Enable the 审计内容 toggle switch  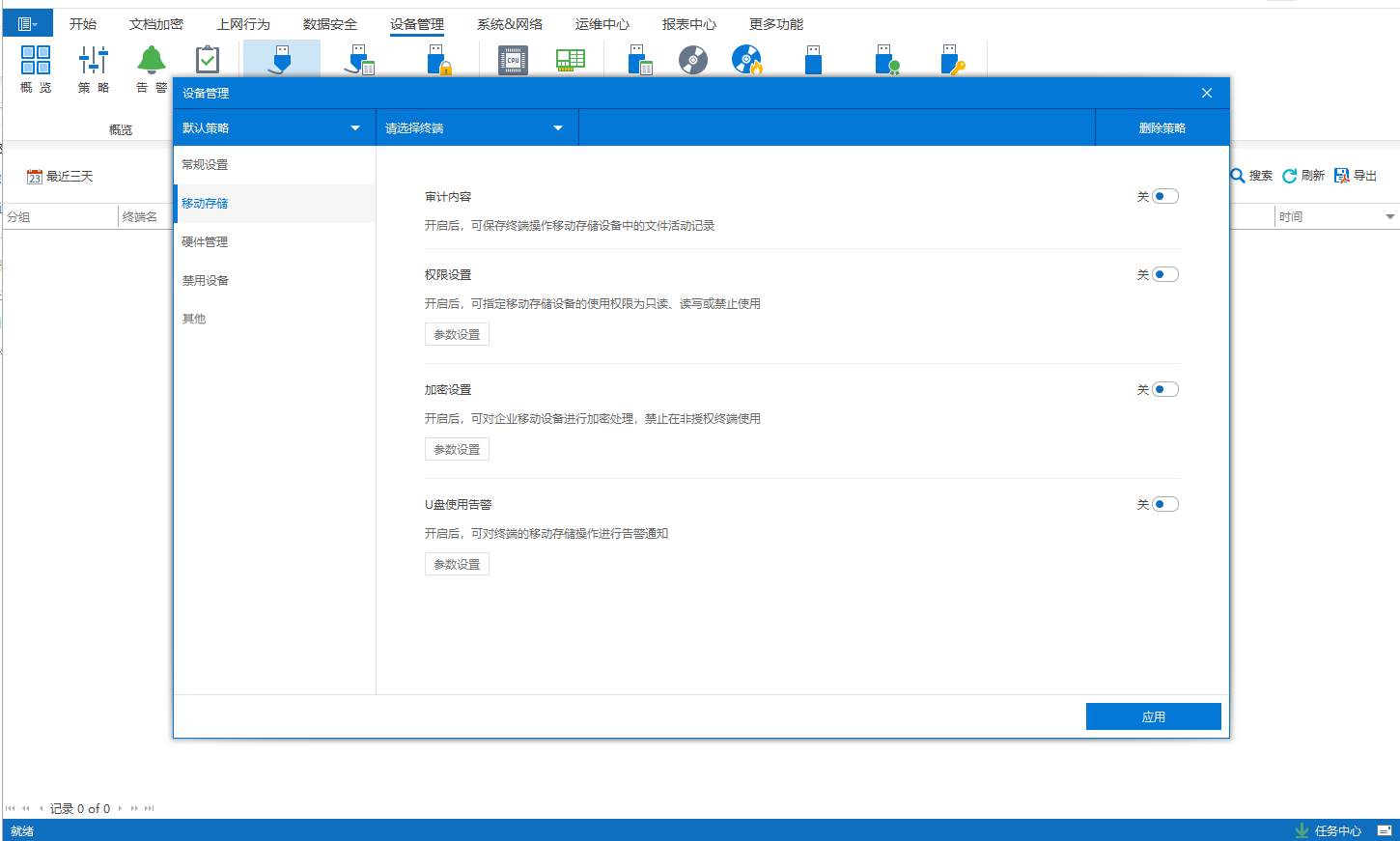(x=1164, y=197)
